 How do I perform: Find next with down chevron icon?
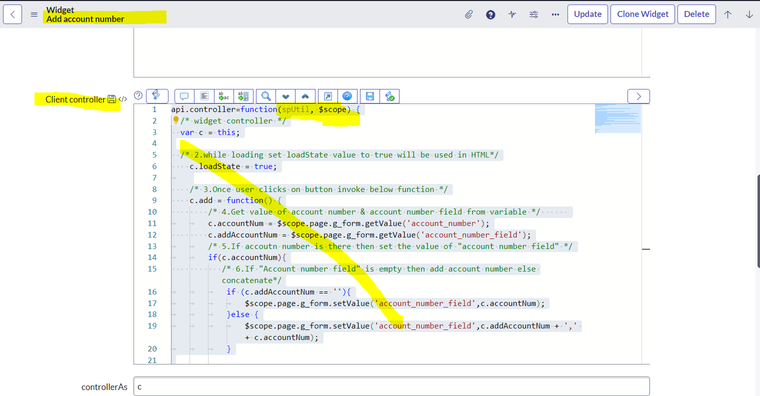tap(285, 96)
